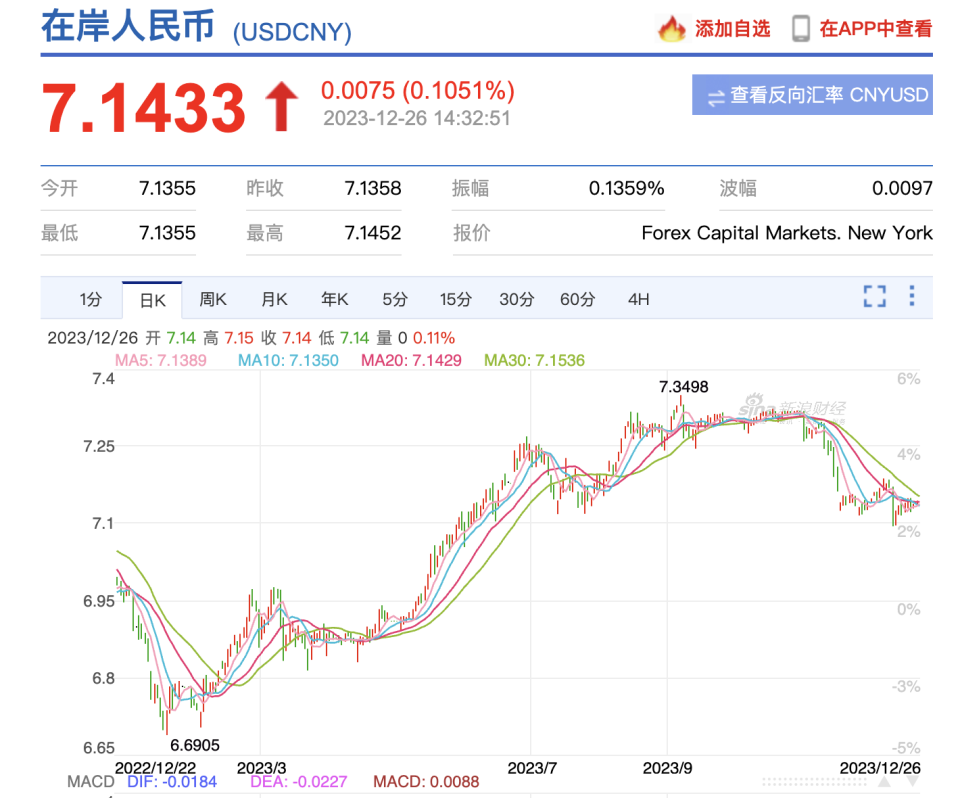Viewport: 960px width, 798px height.
Task: Click the 查看反向汇率 CNYUSD button
Action: [x=812, y=95]
